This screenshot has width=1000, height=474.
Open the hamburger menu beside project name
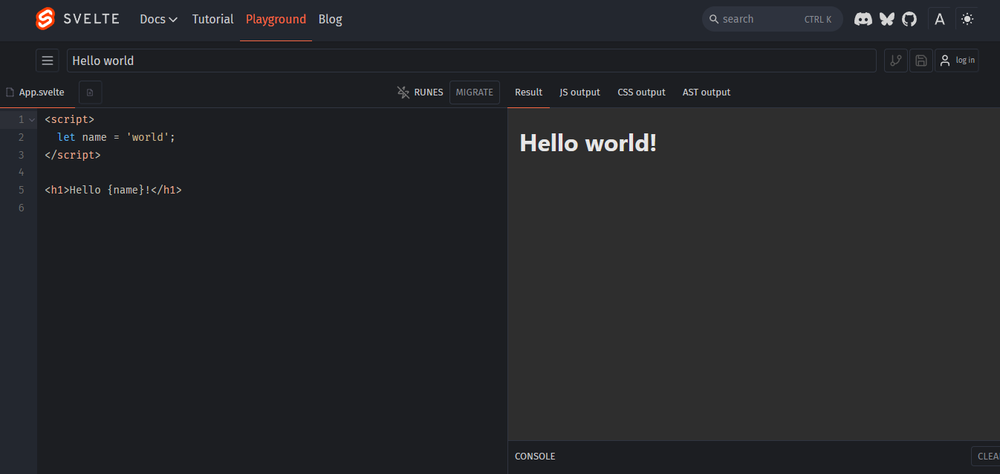click(47, 61)
